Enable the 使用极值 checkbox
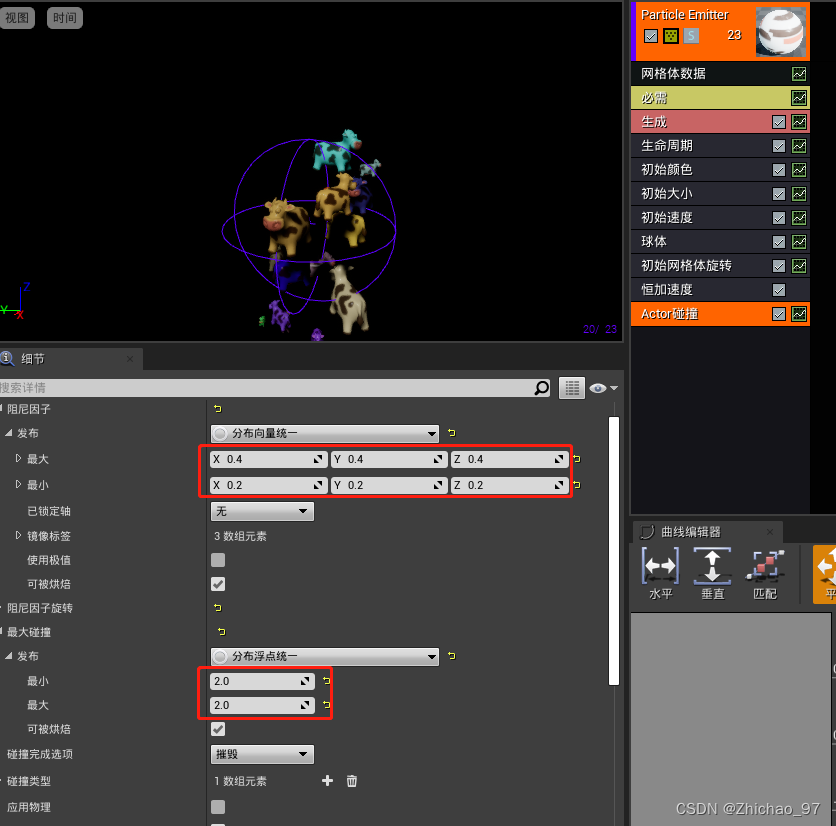836x826 pixels. (x=218, y=560)
